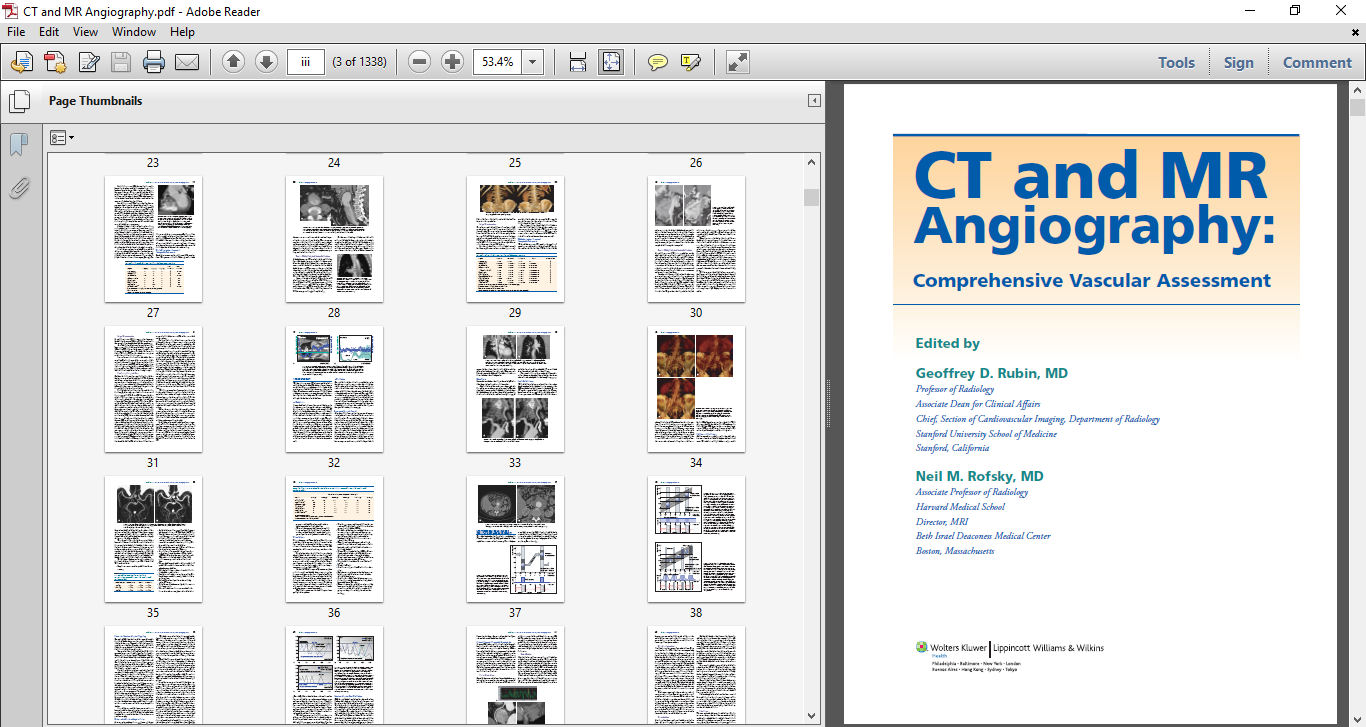Select page 32 thumbnail

(x=334, y=389)
